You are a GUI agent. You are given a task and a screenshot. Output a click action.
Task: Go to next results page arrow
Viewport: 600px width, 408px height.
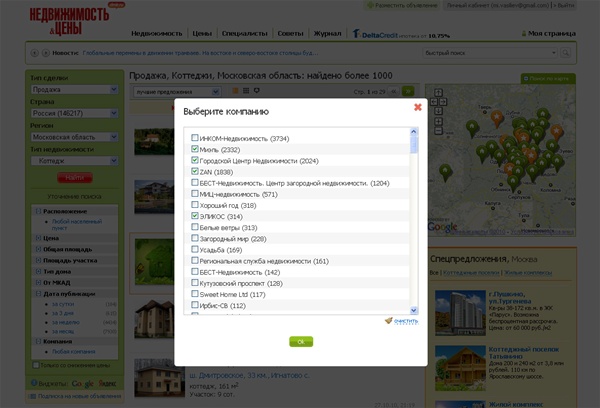pyautogui.click(x=408, y=91)
